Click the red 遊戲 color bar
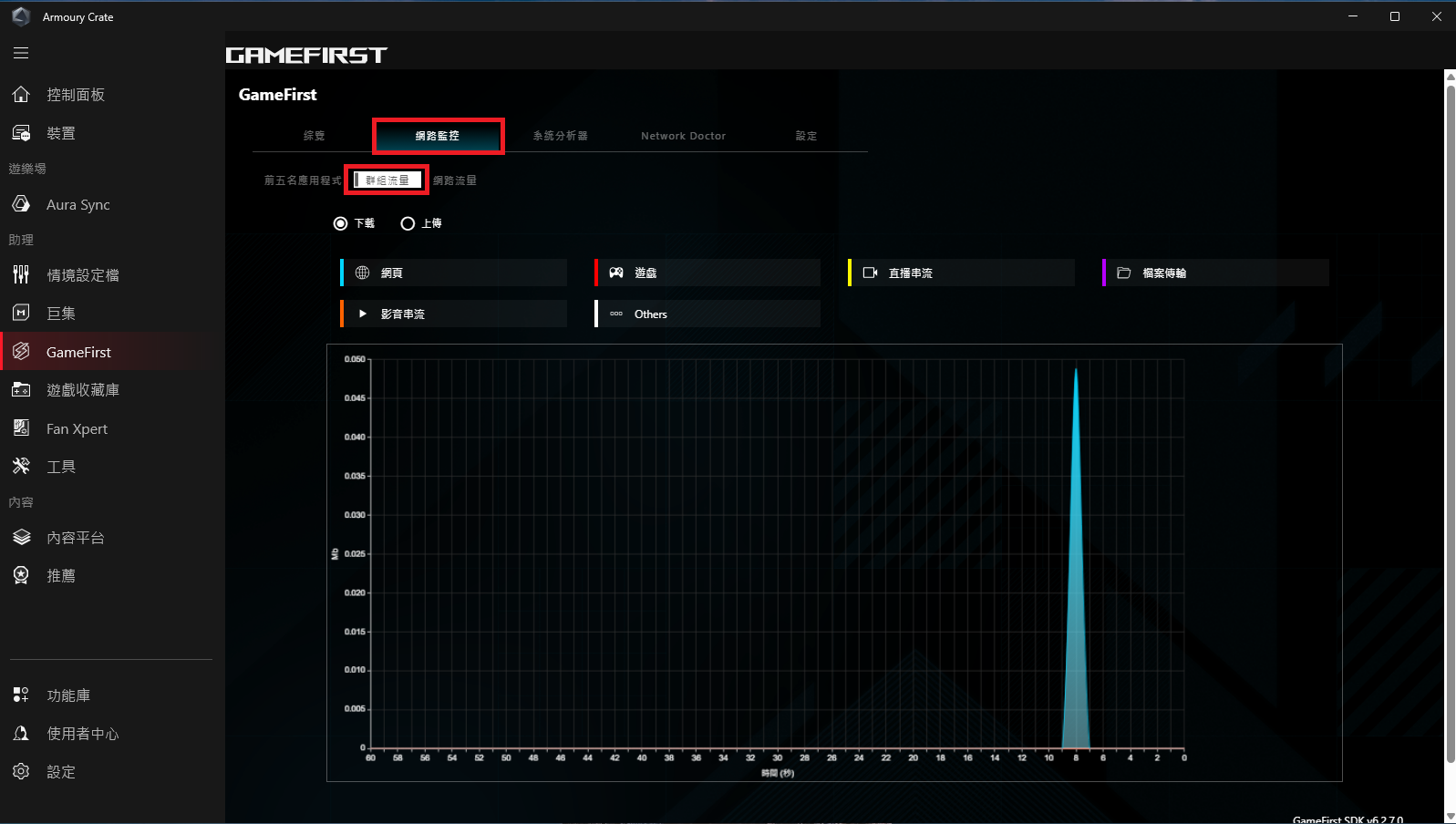Screen dimensions: 1456x824 coord(596,273)
